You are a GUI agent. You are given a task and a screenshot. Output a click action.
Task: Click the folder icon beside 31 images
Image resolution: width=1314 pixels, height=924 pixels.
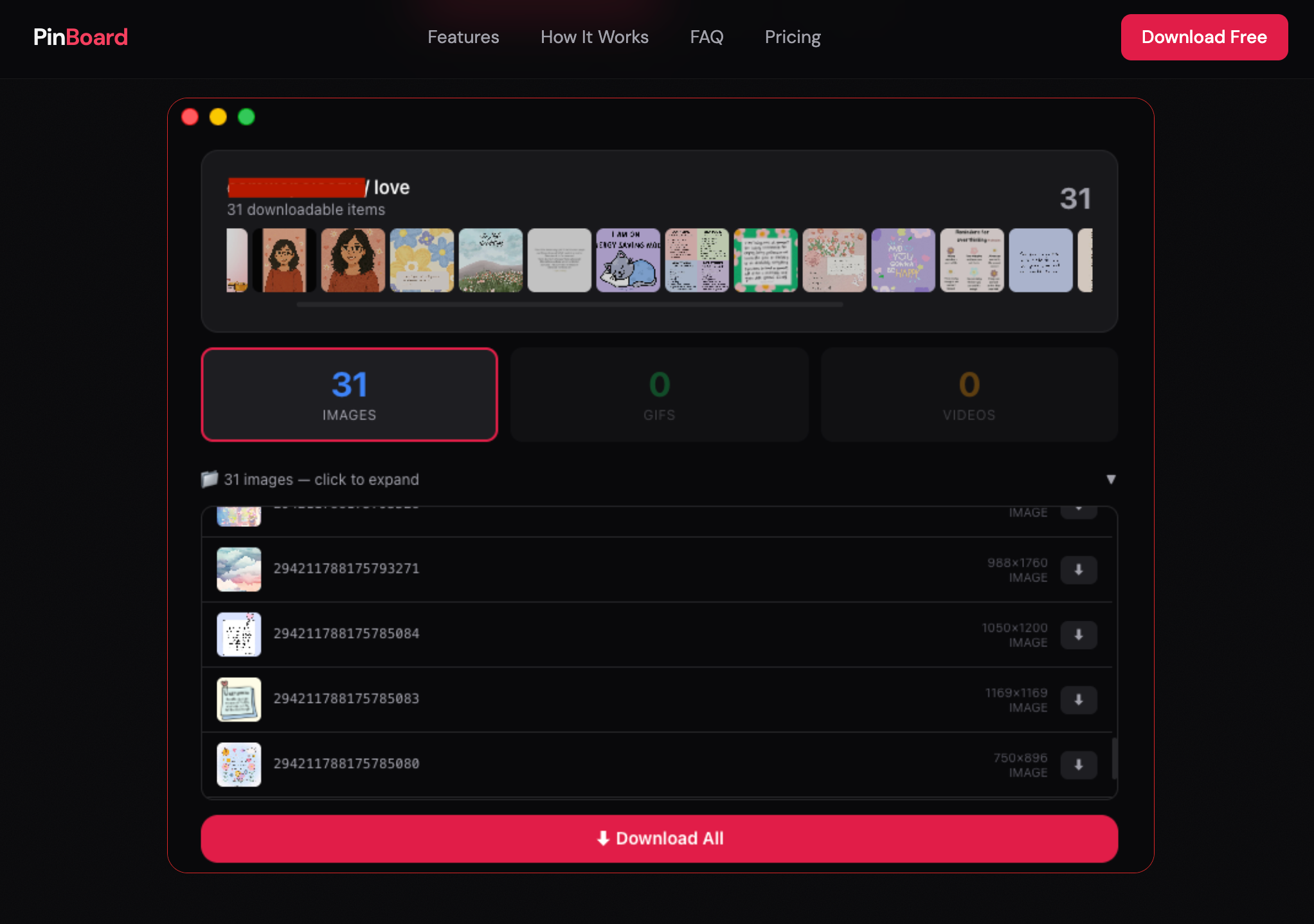(x=210, y=479)
